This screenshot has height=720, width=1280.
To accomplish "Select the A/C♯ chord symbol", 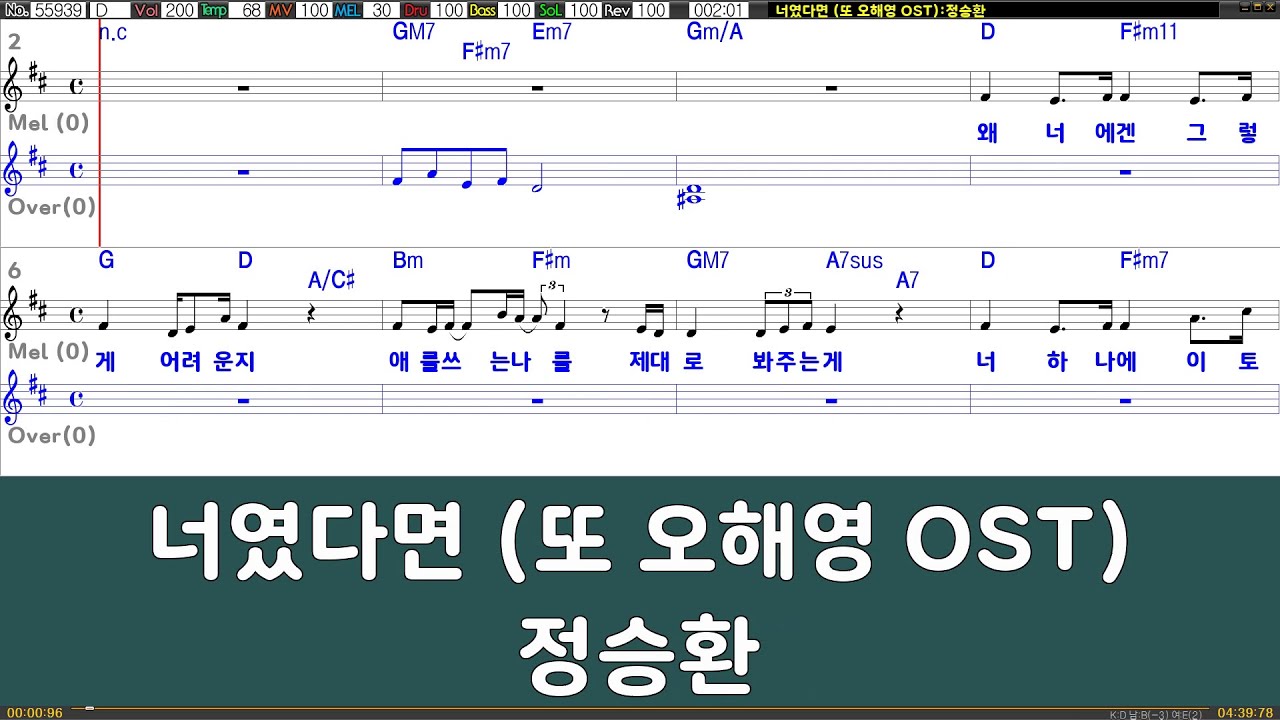I will 331,281.
